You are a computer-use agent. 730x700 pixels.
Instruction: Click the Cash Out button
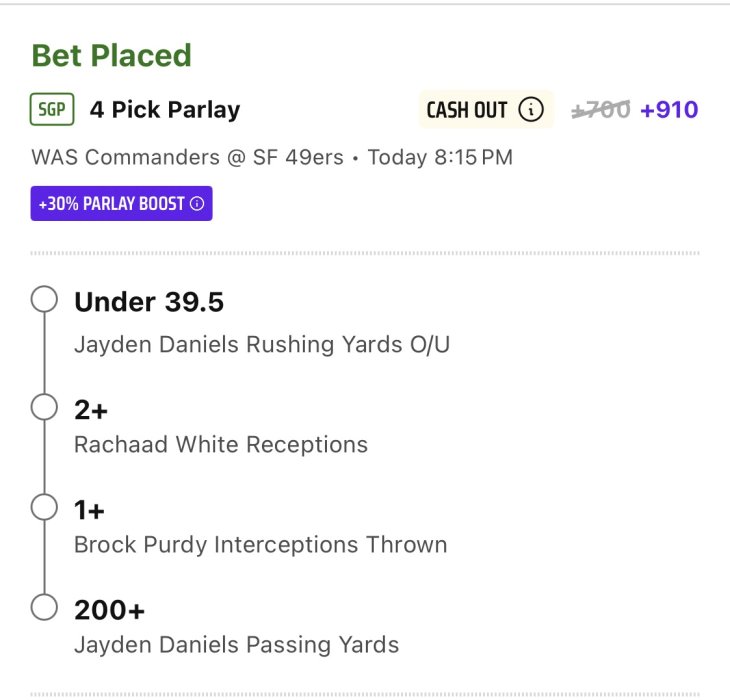[x=486, y=109]
